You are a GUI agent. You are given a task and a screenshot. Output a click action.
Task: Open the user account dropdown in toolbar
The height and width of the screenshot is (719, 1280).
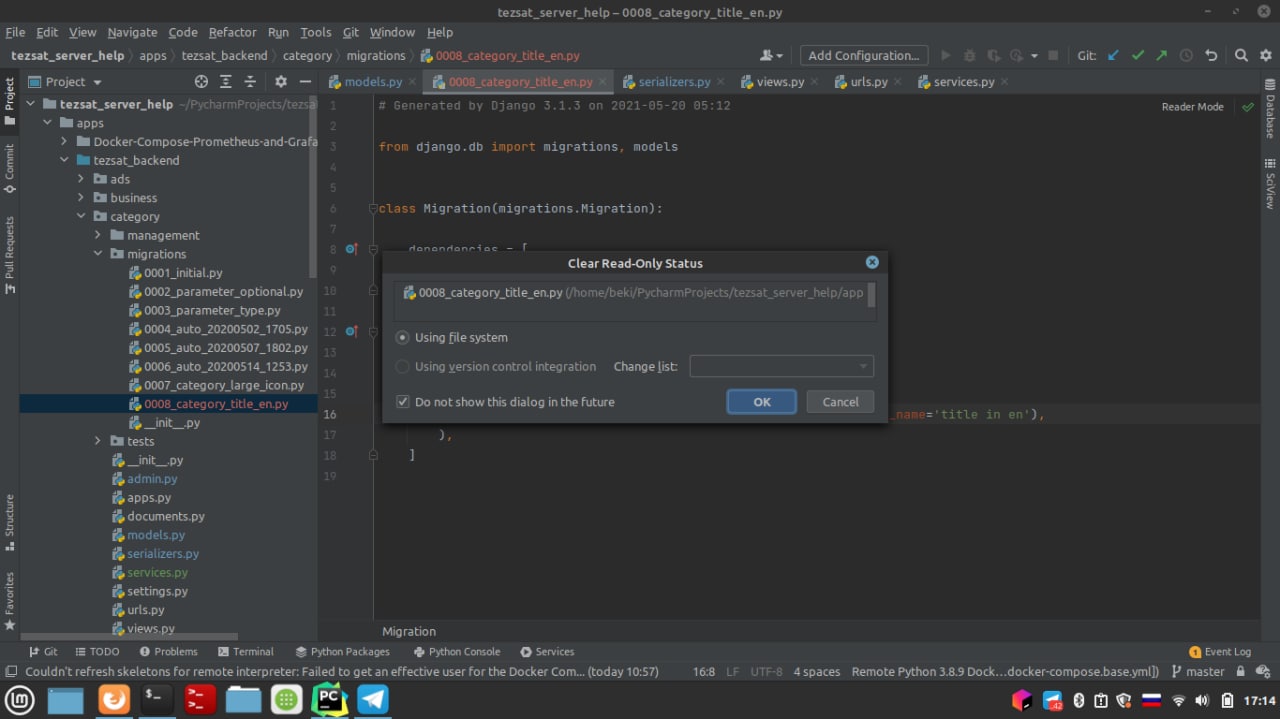(772, 56)
